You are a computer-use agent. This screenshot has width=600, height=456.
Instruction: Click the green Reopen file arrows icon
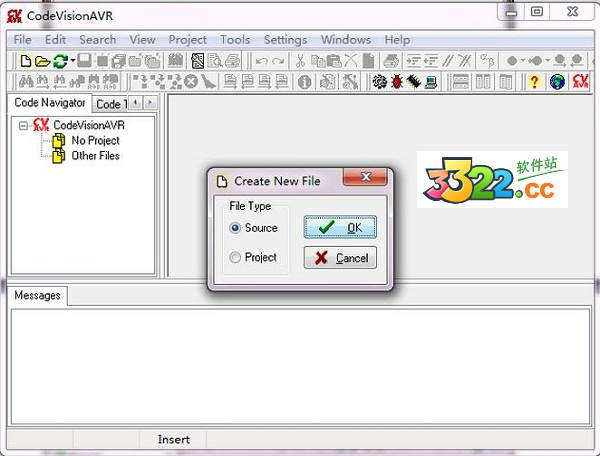pyautogui.click(x=60, y=61)
